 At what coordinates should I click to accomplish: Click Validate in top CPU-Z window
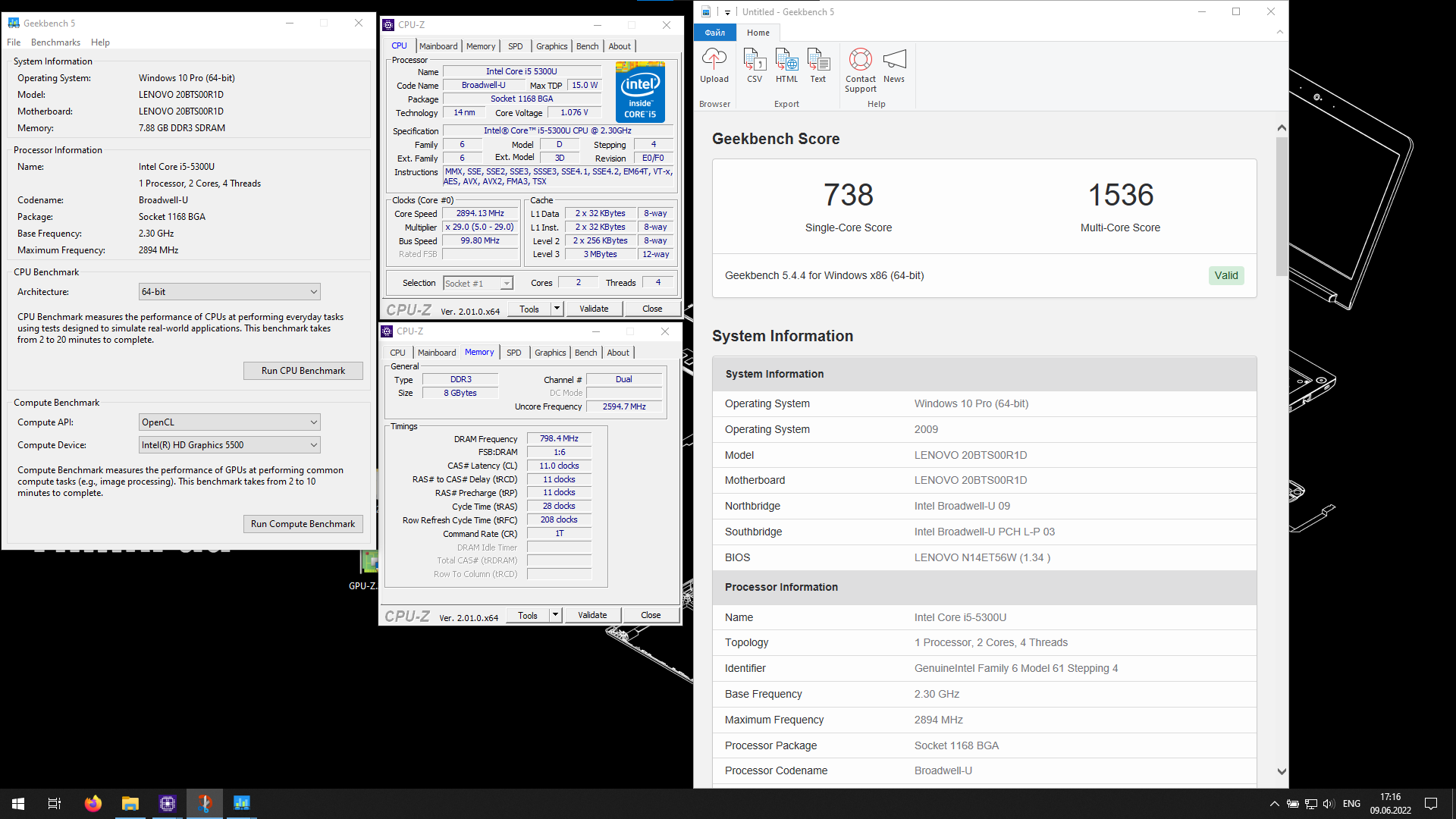coord(594,309)
